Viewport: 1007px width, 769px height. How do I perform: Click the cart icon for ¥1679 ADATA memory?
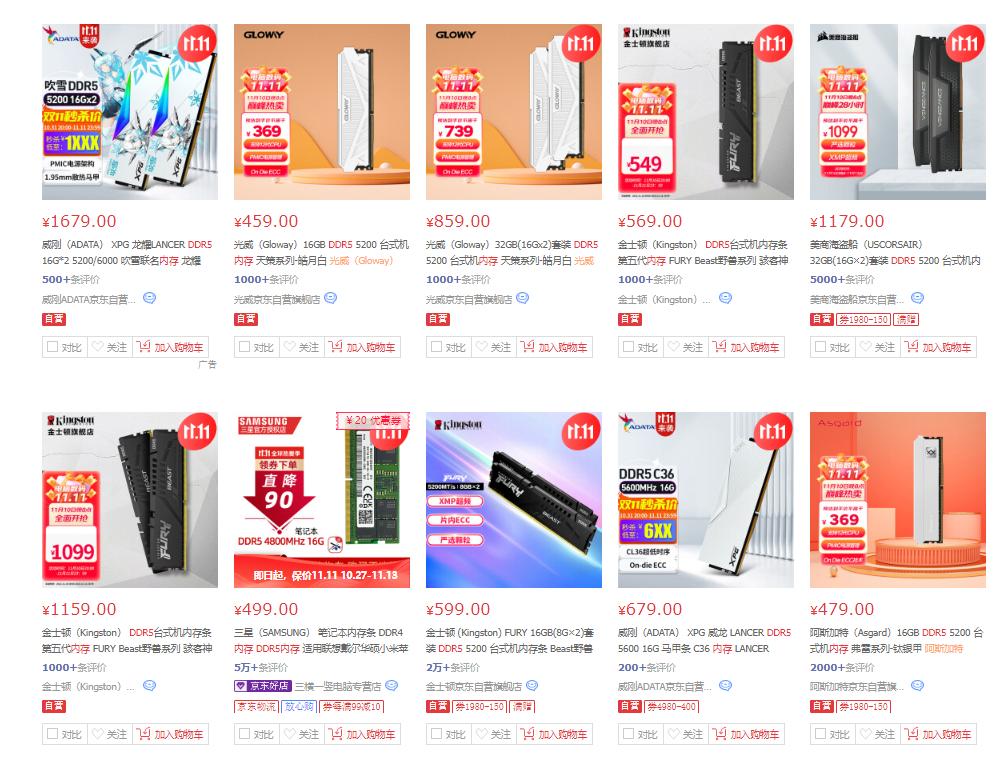(144, 347)
